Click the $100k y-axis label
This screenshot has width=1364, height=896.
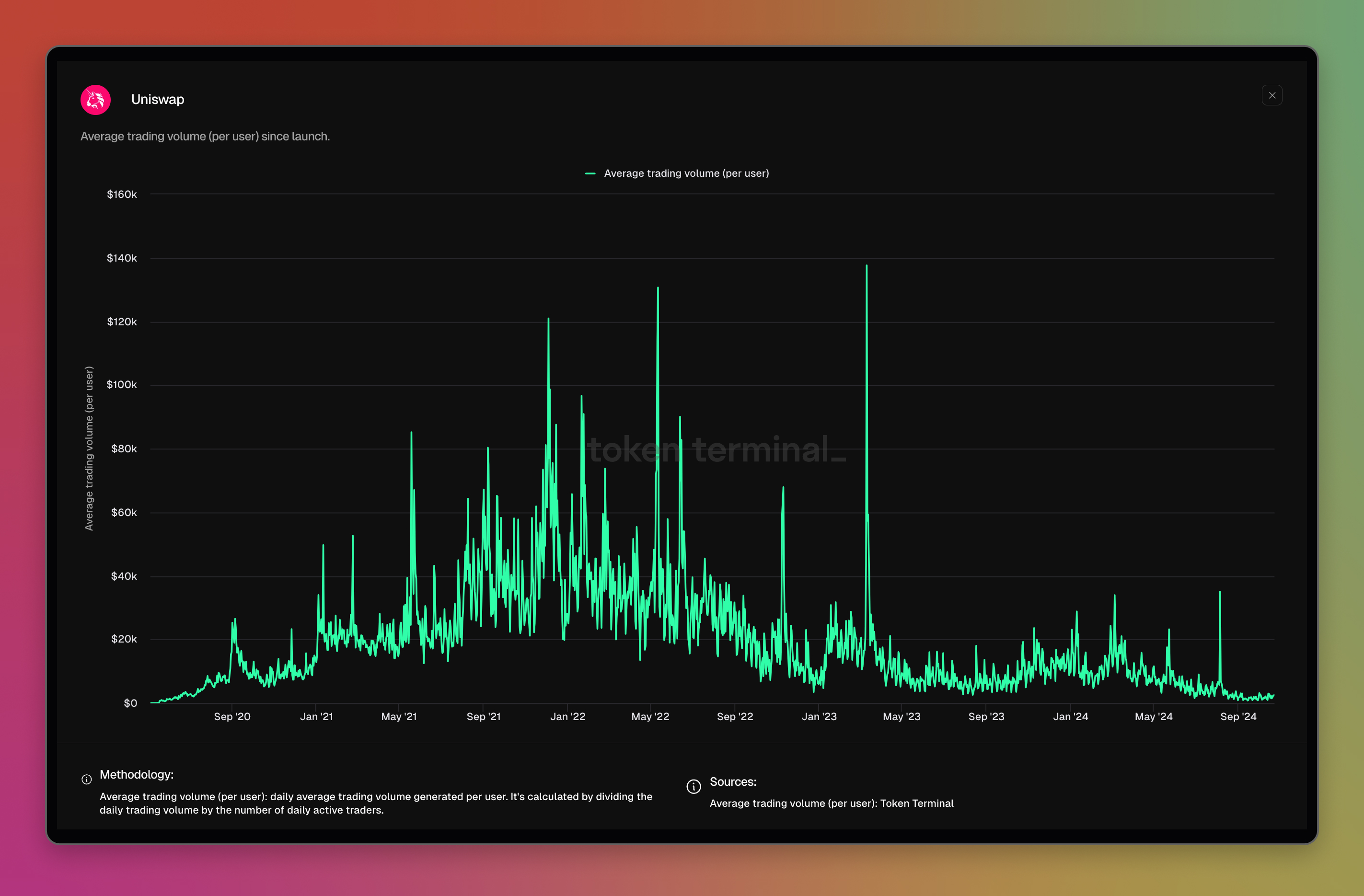click(x=122, y=384)
